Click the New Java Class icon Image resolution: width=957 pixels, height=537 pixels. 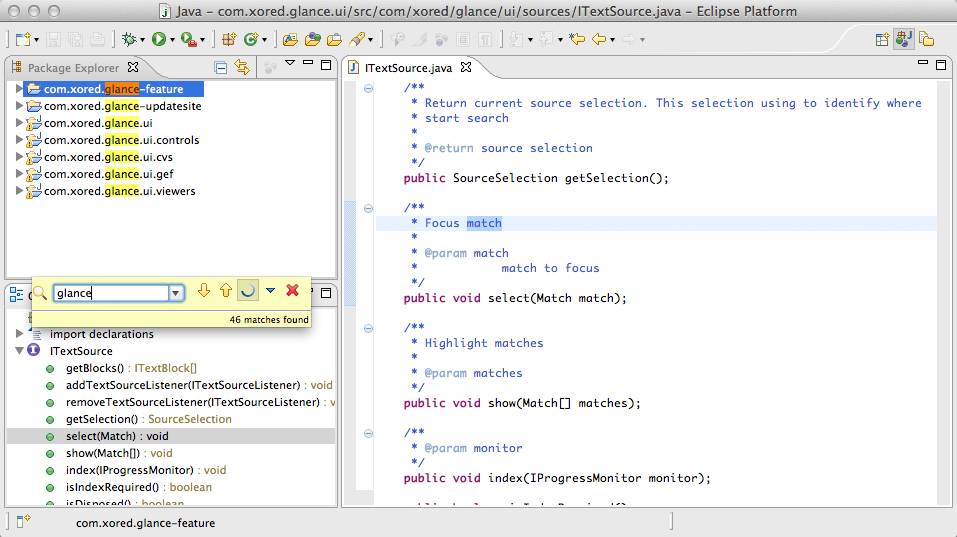point(251,40)
